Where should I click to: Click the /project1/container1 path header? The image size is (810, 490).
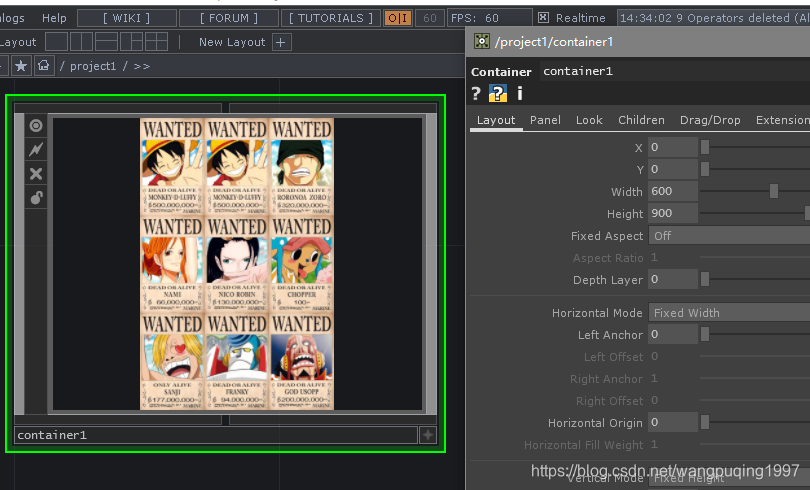554,42
